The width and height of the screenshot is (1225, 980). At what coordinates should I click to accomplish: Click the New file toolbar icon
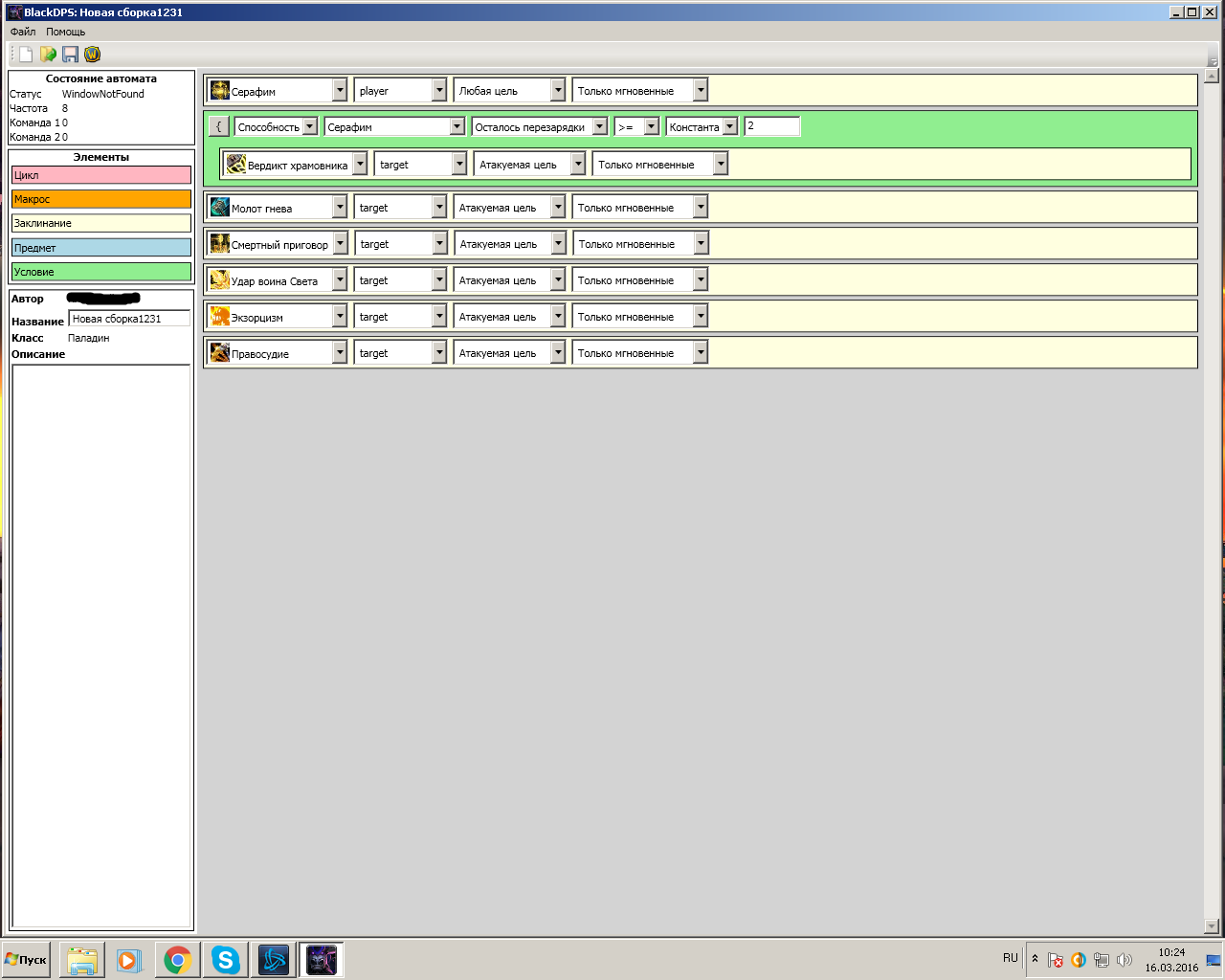coord(26,55)
